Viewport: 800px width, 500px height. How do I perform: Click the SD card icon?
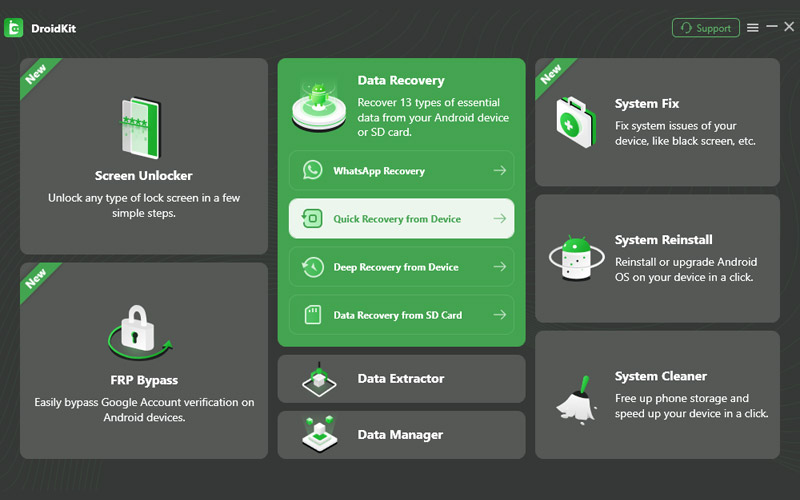[312, 315]
